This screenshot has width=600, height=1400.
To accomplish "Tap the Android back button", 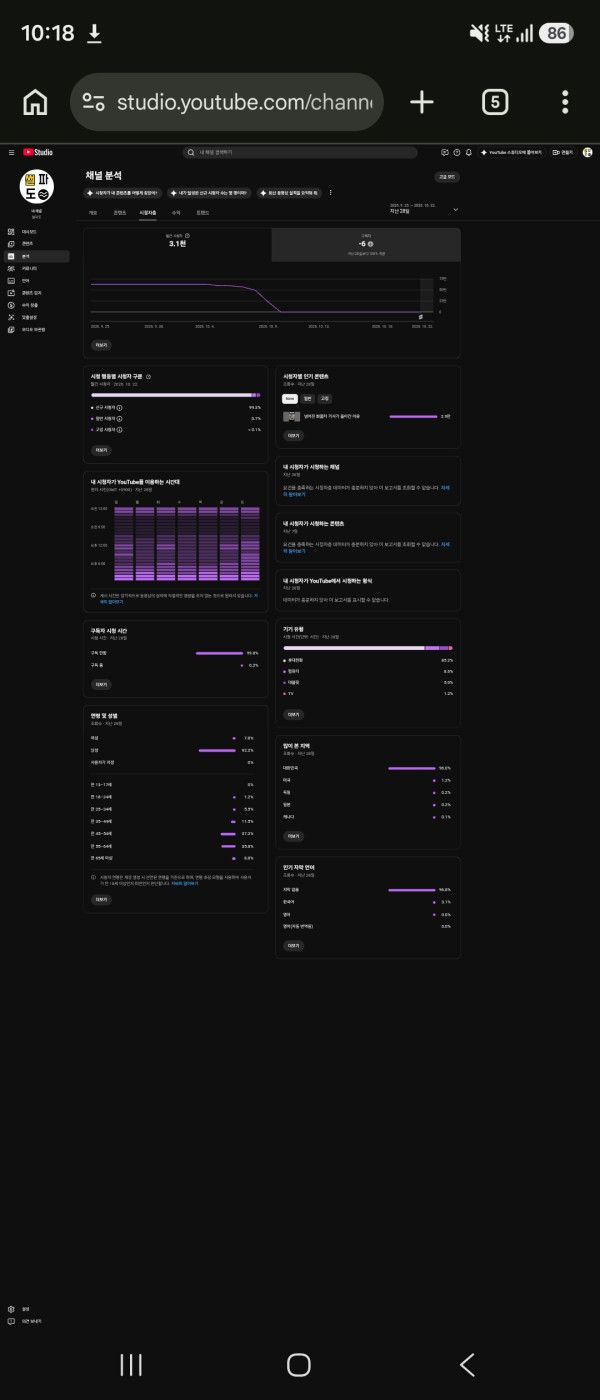I will pos(466,1364).
